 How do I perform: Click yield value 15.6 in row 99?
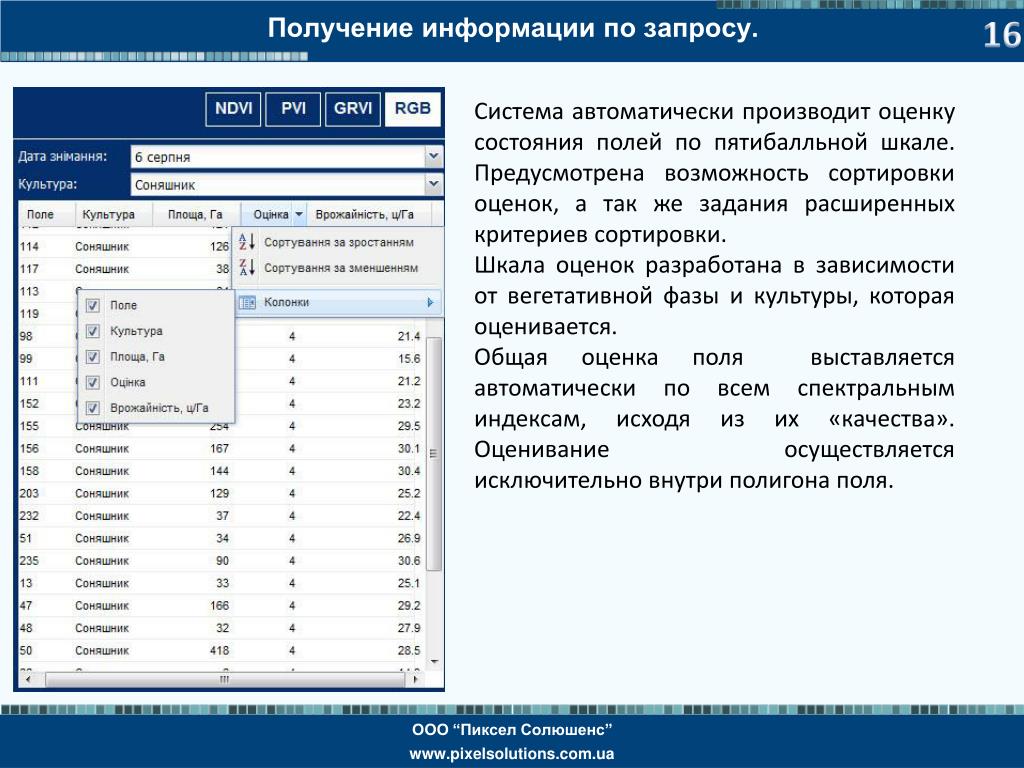click(409, 359)
